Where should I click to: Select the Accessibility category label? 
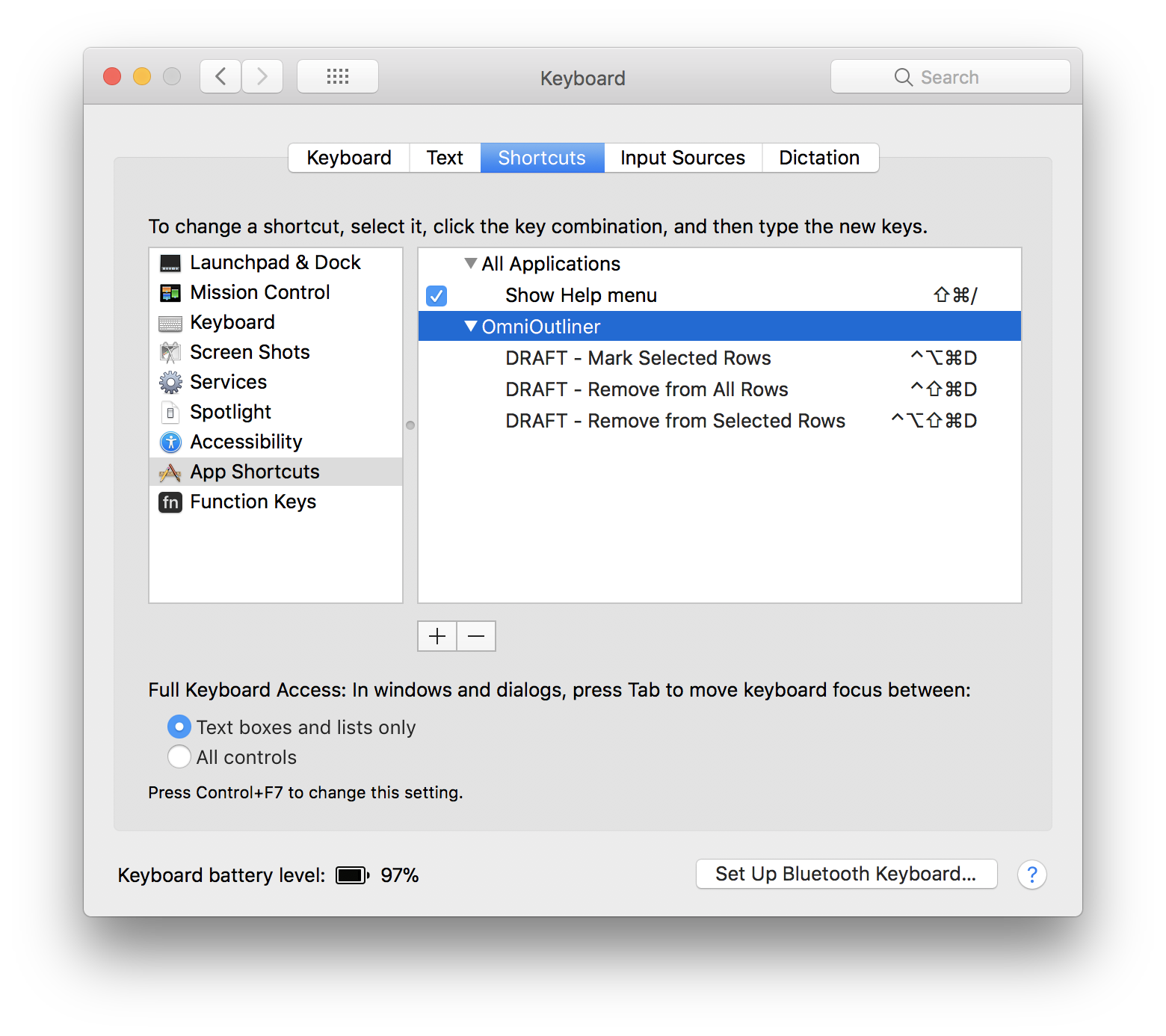(246, 442)
